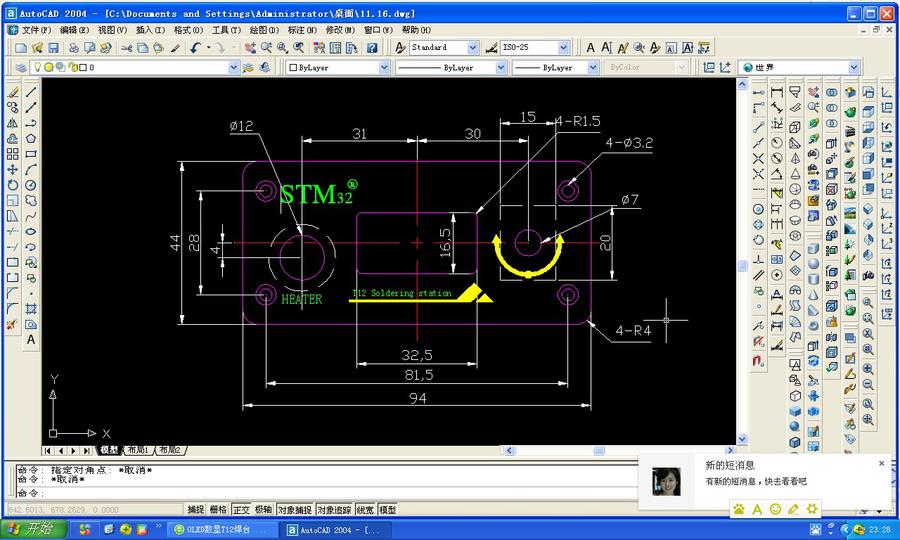Select the Spline draw tool
Screen dimensions: 900x540
[31, 216]
